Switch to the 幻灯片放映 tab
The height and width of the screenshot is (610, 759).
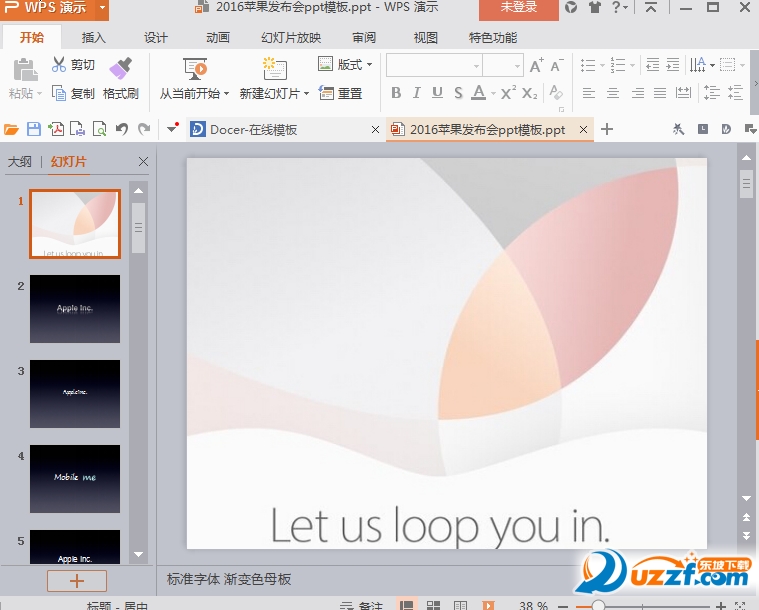point(291,38)
